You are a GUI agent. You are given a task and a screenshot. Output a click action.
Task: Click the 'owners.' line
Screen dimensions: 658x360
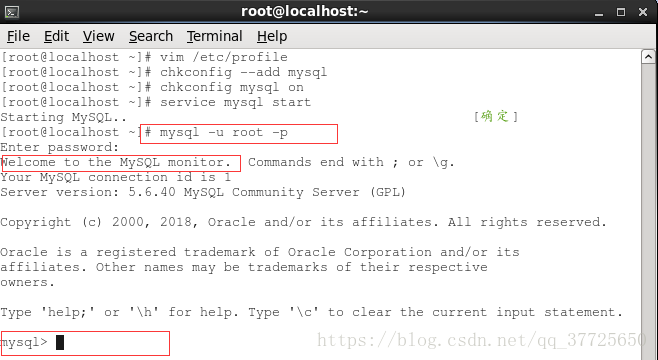click(x=28, y=282)
